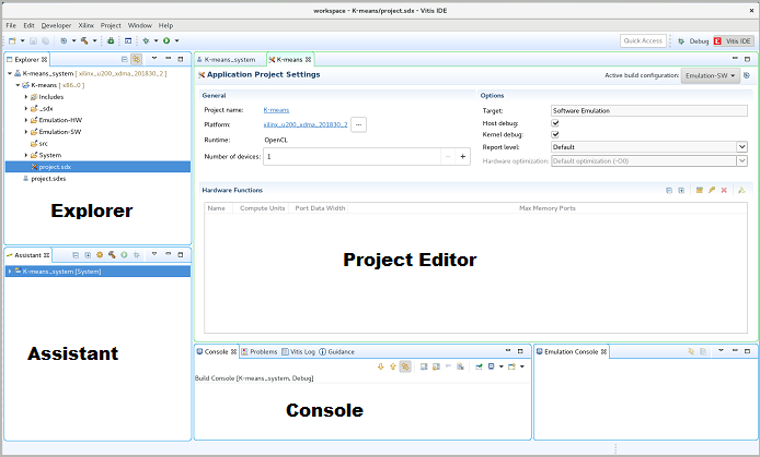Toggle highlighted scroll-lock icon in Console toolbar
The width and height of the screenshot is (760, 457).
405,367
